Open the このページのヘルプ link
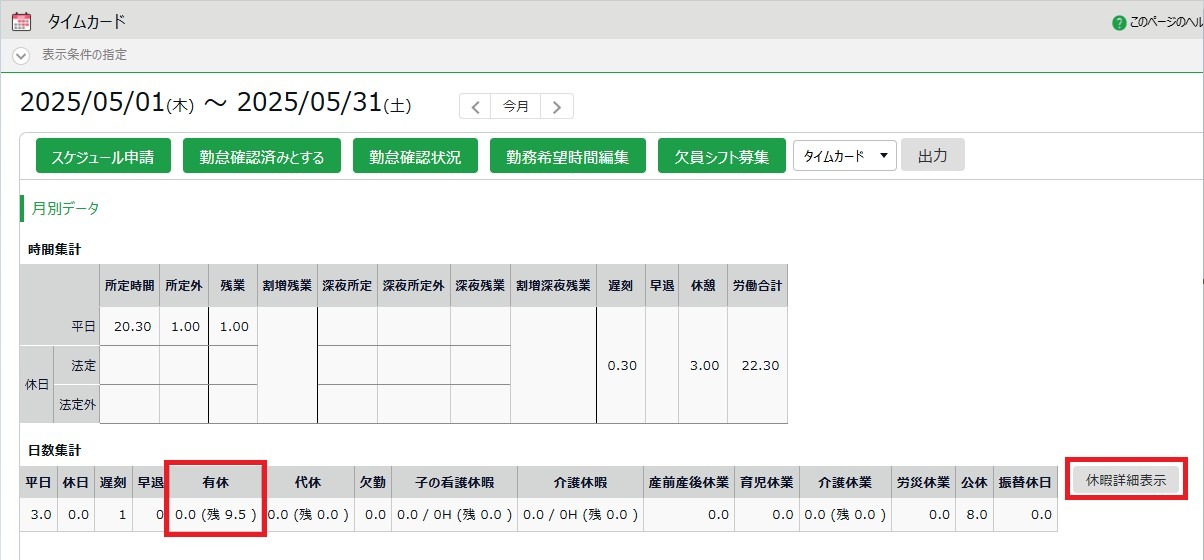Viewport: 1204px width, 560px height. click(1165, 22)
